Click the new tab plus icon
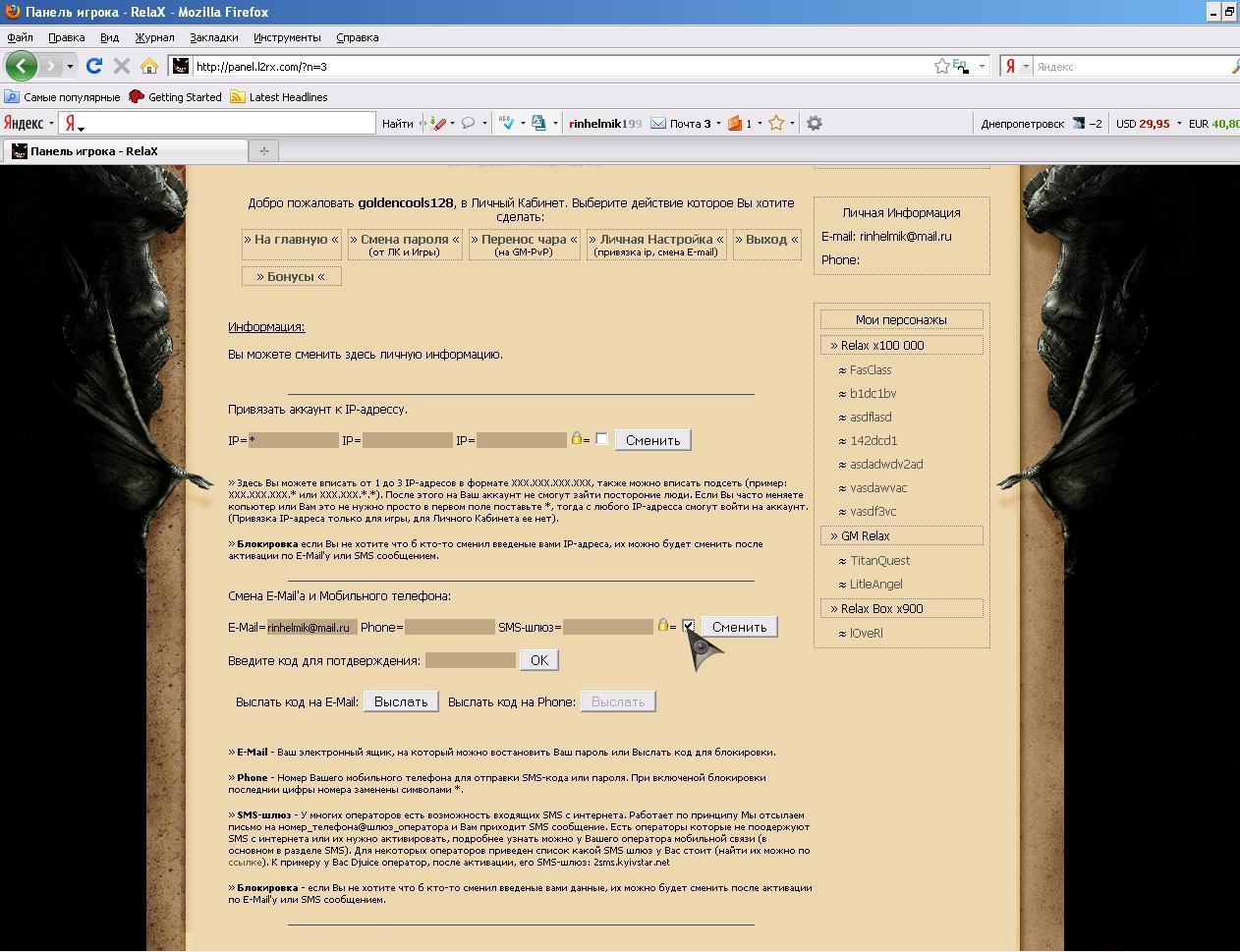The height and width of the screenshot is (952, 1240). pos(263,150)
